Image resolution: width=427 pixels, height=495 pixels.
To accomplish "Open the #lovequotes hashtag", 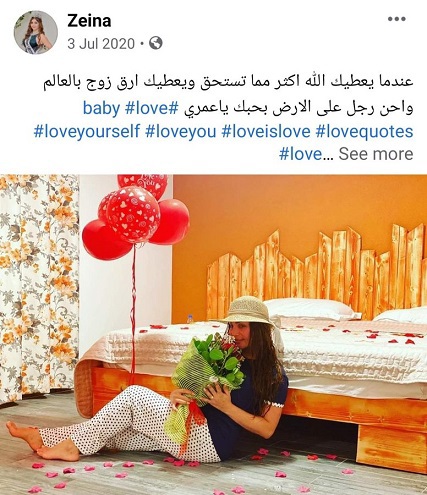I will (364, 131).
